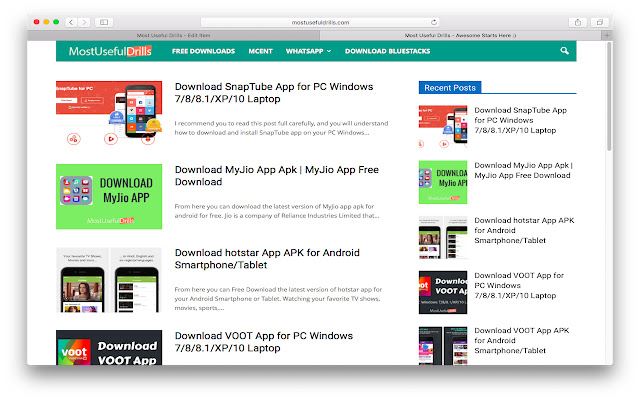The image size is (640, 400).
Task: Open the VOOT App for PC article title
Action: click(x=264, y=342)
